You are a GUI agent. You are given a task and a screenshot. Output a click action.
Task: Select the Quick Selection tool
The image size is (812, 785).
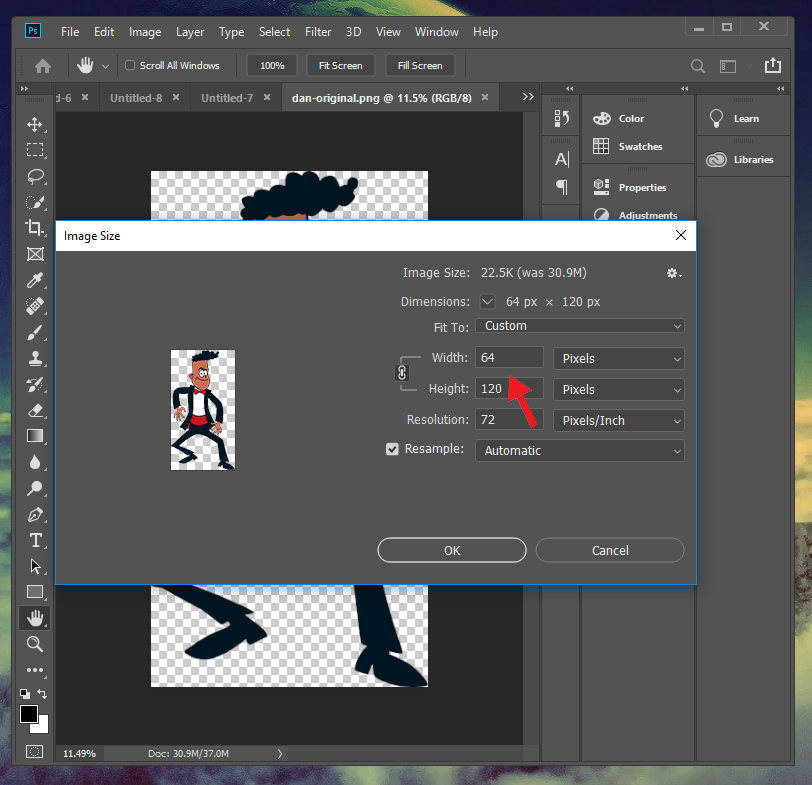tap(35, 202)
